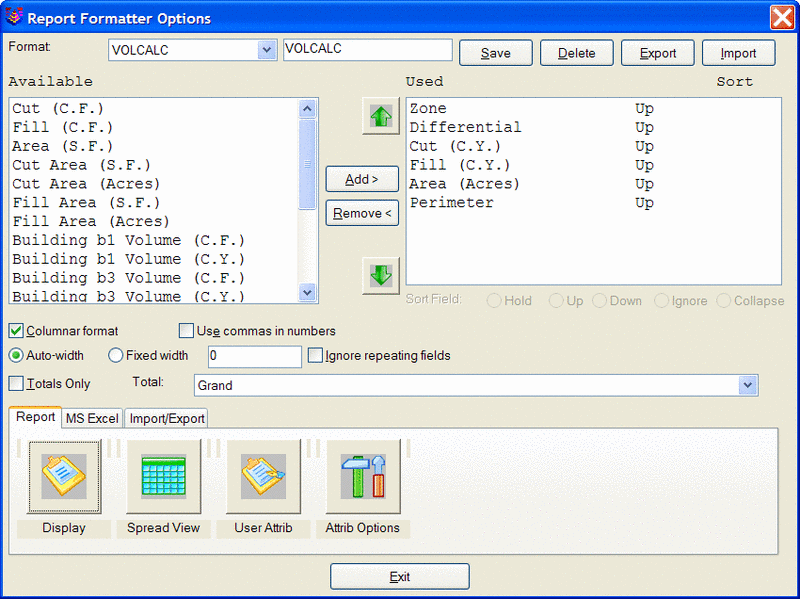The height and width of the screenshot is (599, 800).
Task: Click the format name VOLCALC text field
Action: [367, 49]
